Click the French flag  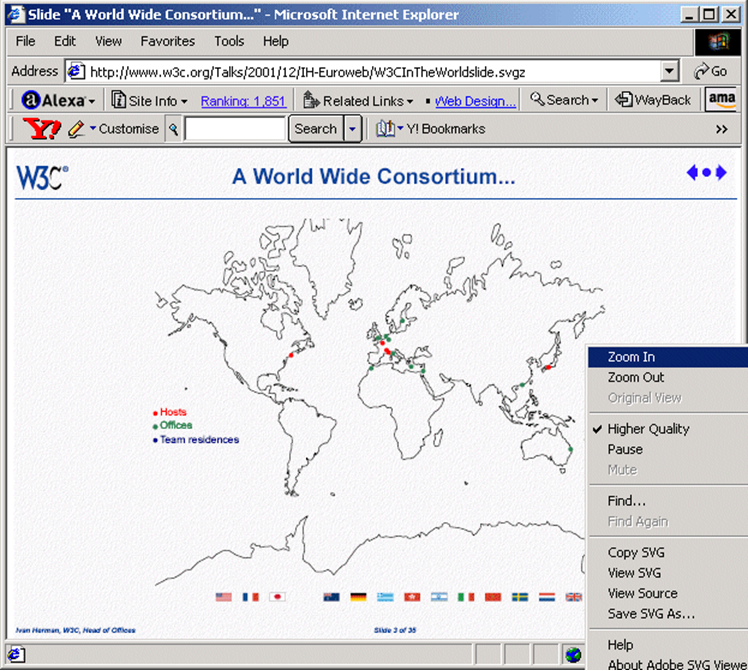point(250,597)
